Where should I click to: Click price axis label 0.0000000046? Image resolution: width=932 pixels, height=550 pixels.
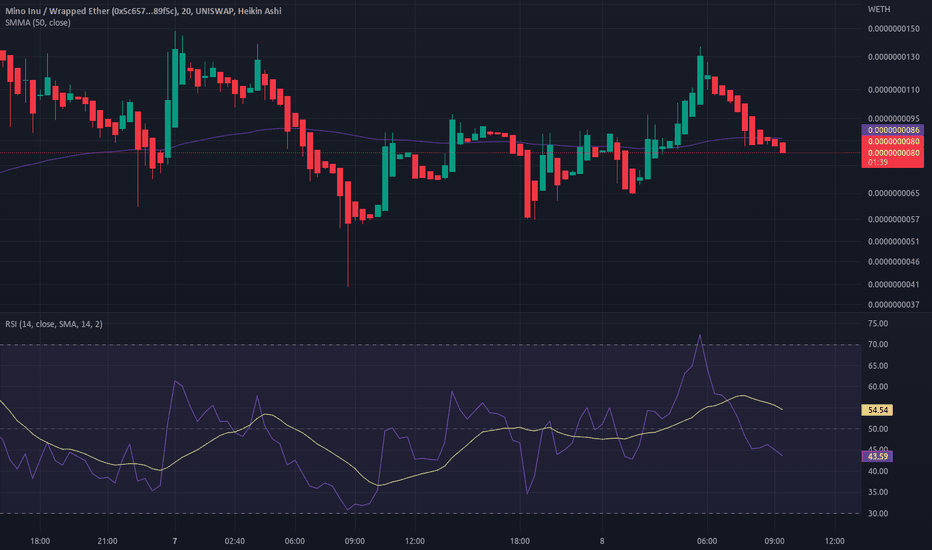coord(893,262)
